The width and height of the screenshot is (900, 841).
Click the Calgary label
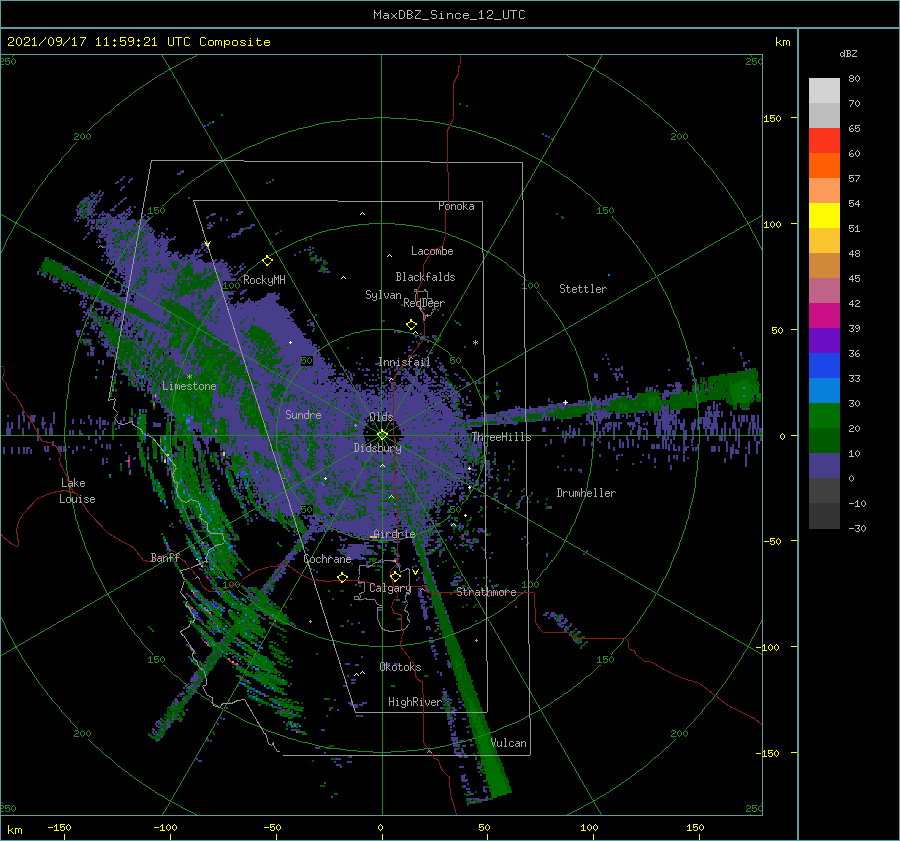pyautogui.click(x=390, y=588)
